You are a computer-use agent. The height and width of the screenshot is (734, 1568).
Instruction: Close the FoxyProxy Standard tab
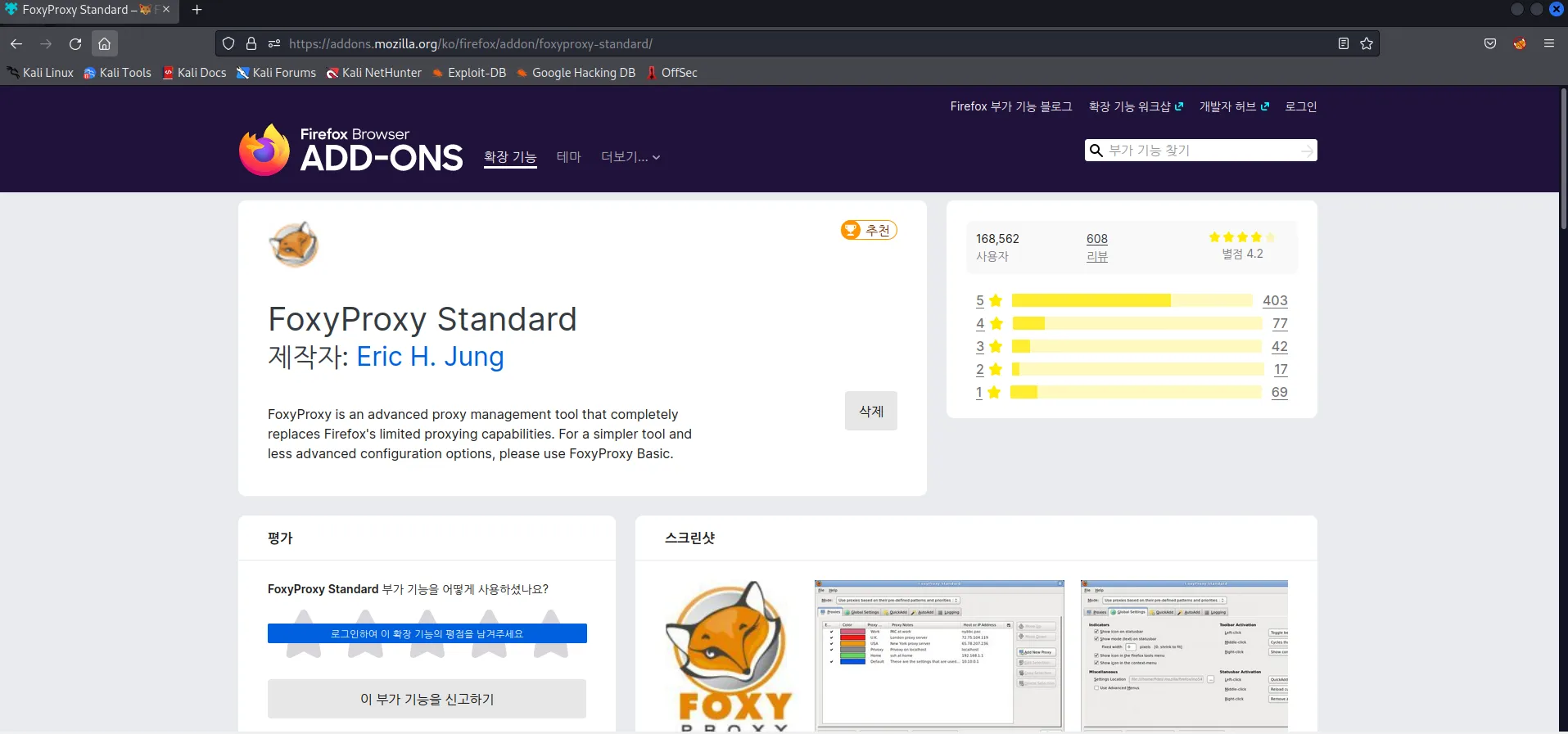(x=166, y=10)
